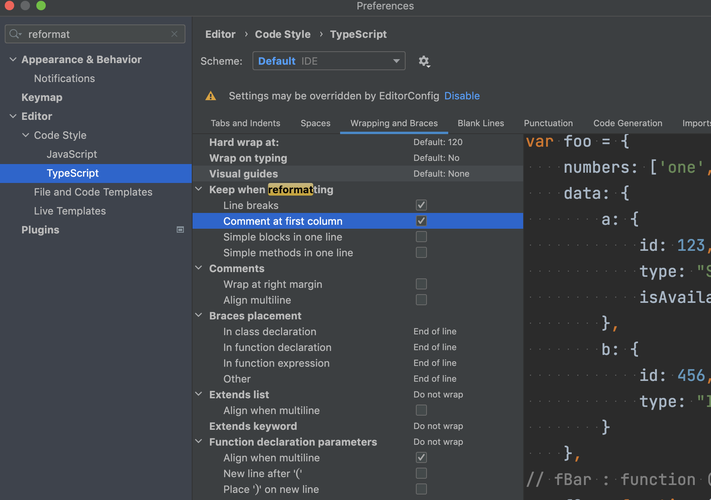Edit Visual guides value 'Default: None'
711x500 pixels.
[x=441, y=174]
